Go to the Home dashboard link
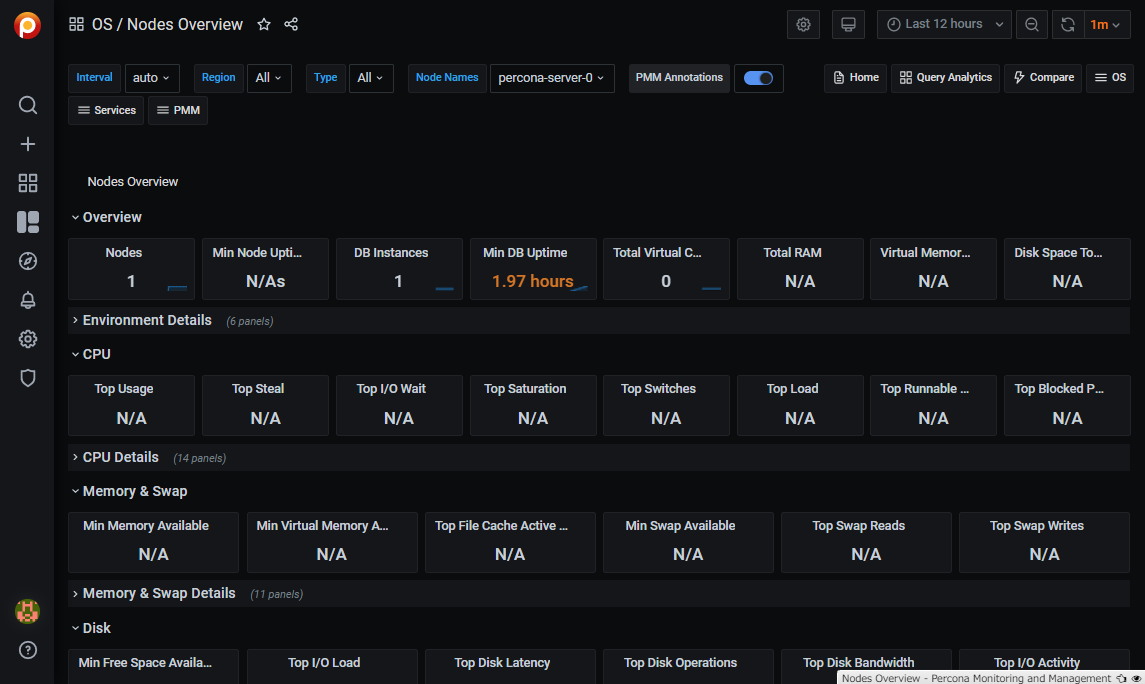 click(x=855, y=77)
